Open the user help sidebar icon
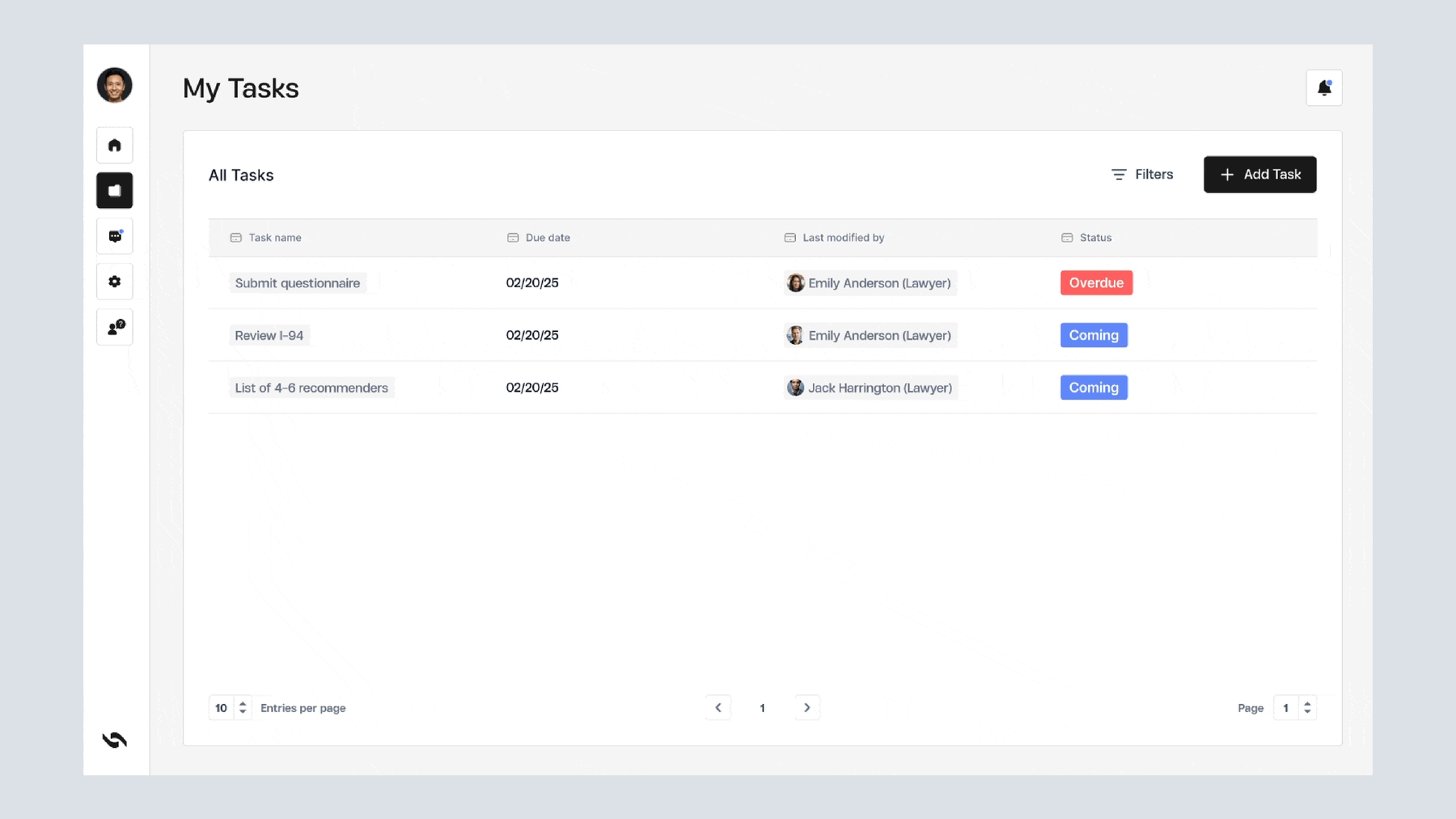1456x819 pixels. tap(114, 327)
